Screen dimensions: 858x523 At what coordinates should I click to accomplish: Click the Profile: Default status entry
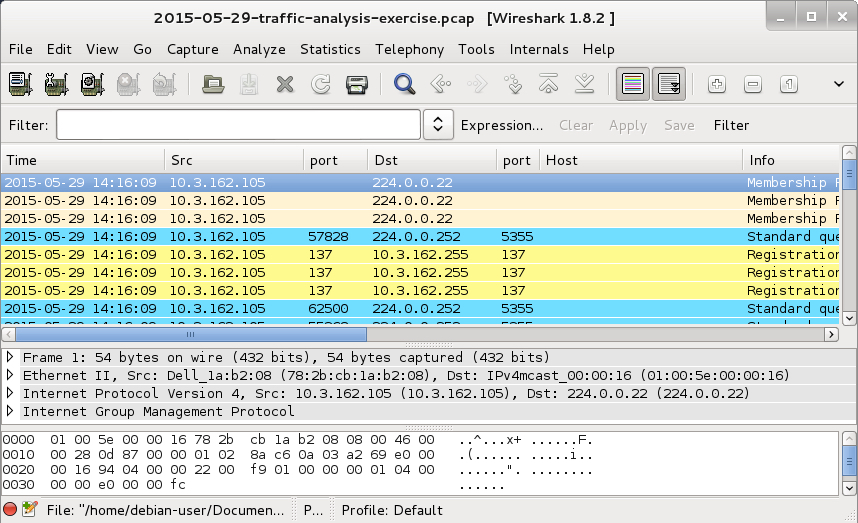point(392,510)
